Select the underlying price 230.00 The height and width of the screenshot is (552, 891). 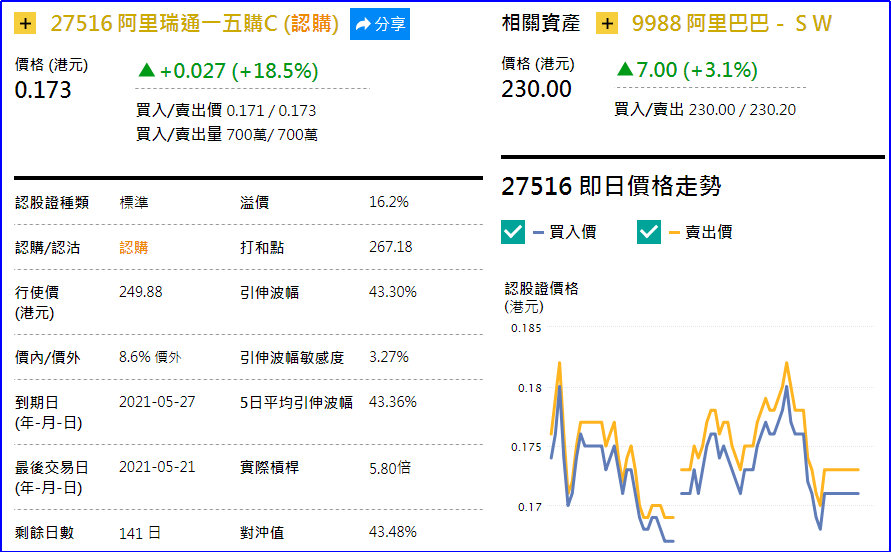pyautogui.click(x=536, y=89)
